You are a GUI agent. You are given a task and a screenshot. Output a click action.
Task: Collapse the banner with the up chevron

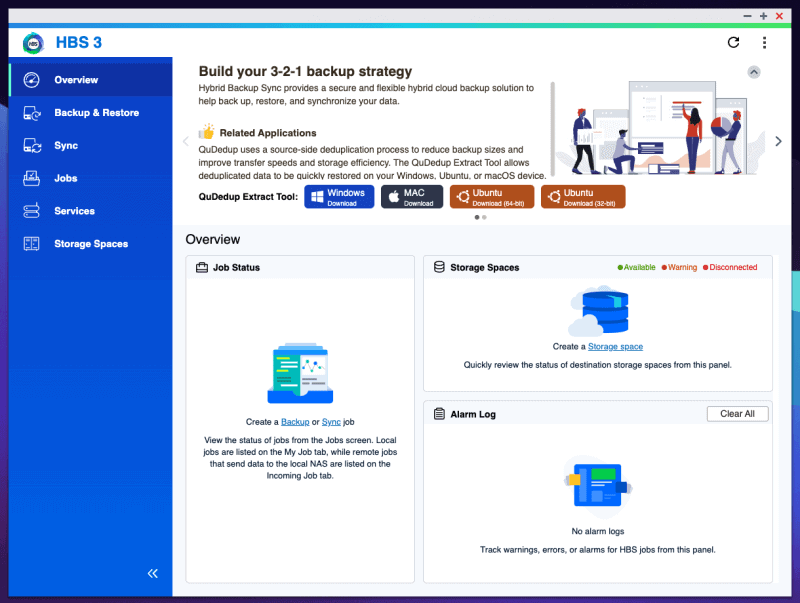(754, 72)
